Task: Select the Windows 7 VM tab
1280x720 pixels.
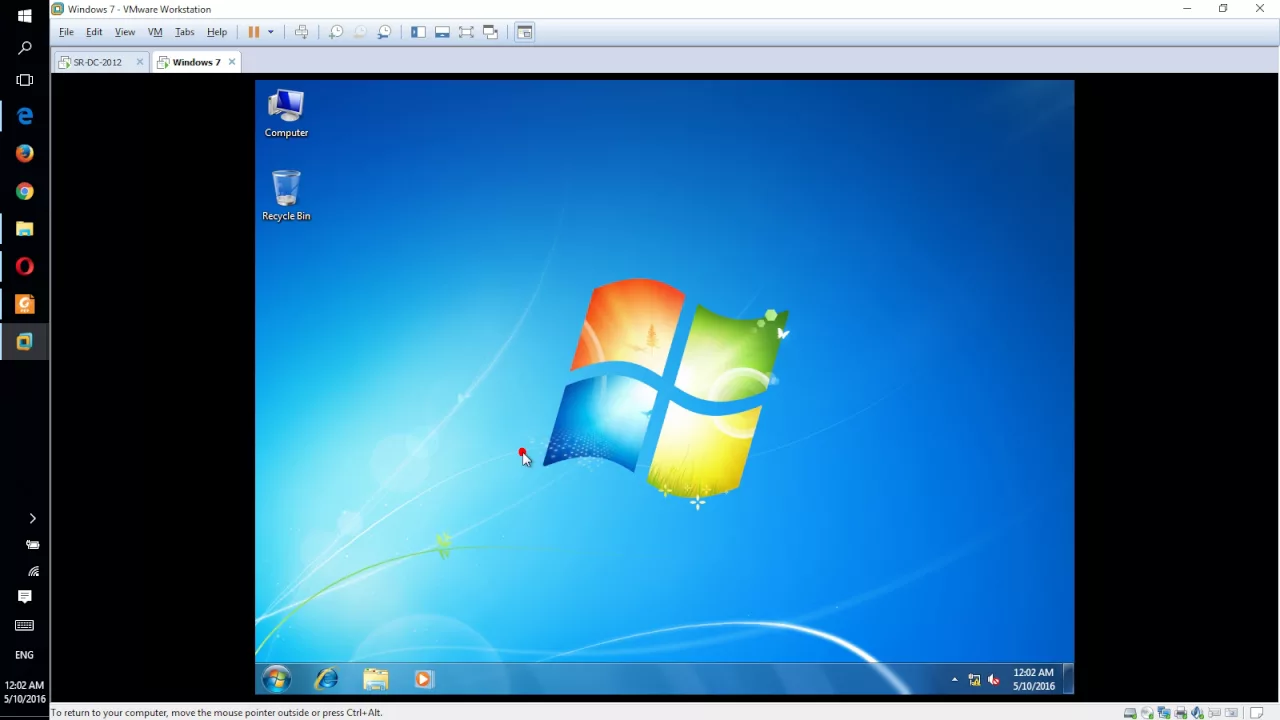Action: 196,62
